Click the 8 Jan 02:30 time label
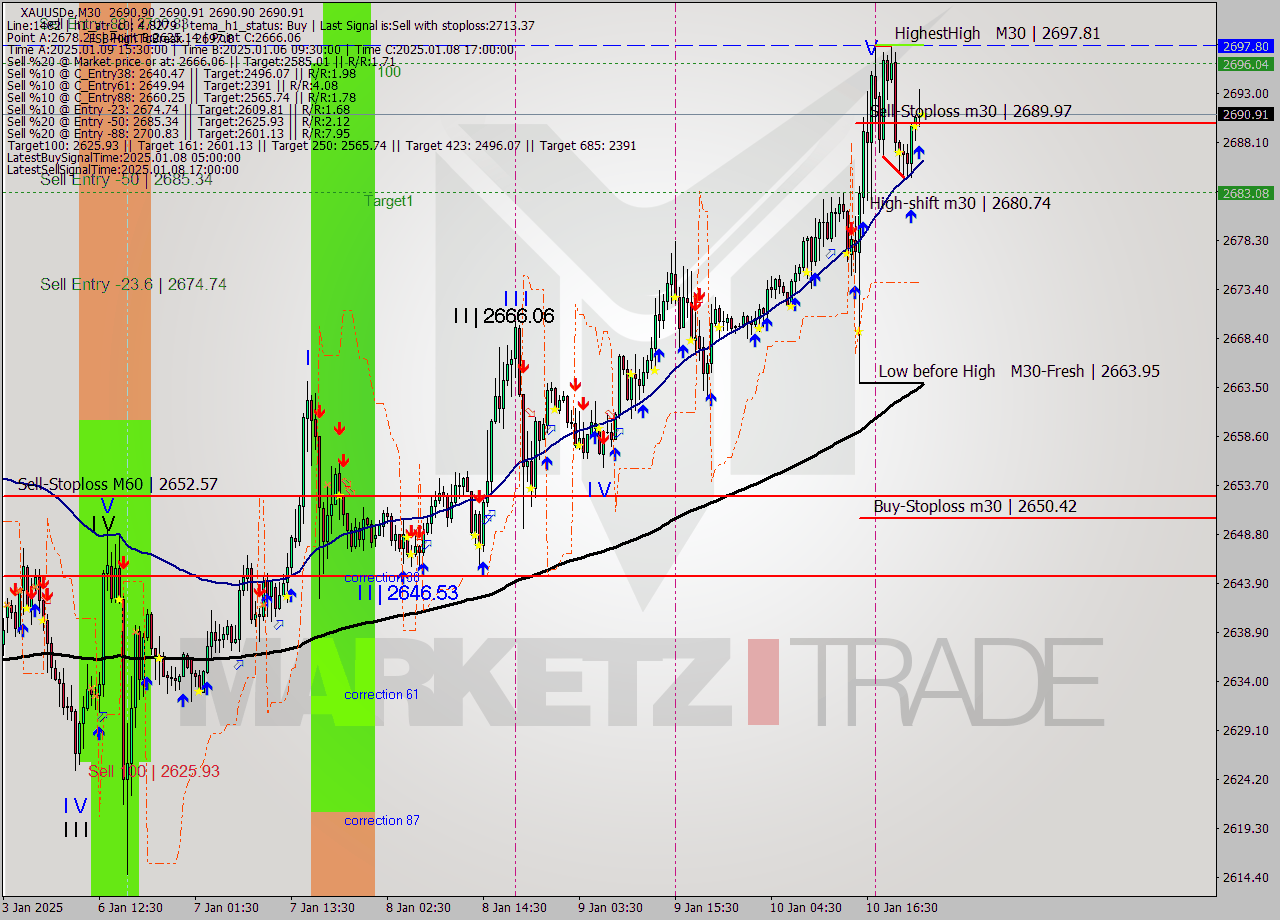Screen dimensions: 1280x920 click(x=418, y=908)
